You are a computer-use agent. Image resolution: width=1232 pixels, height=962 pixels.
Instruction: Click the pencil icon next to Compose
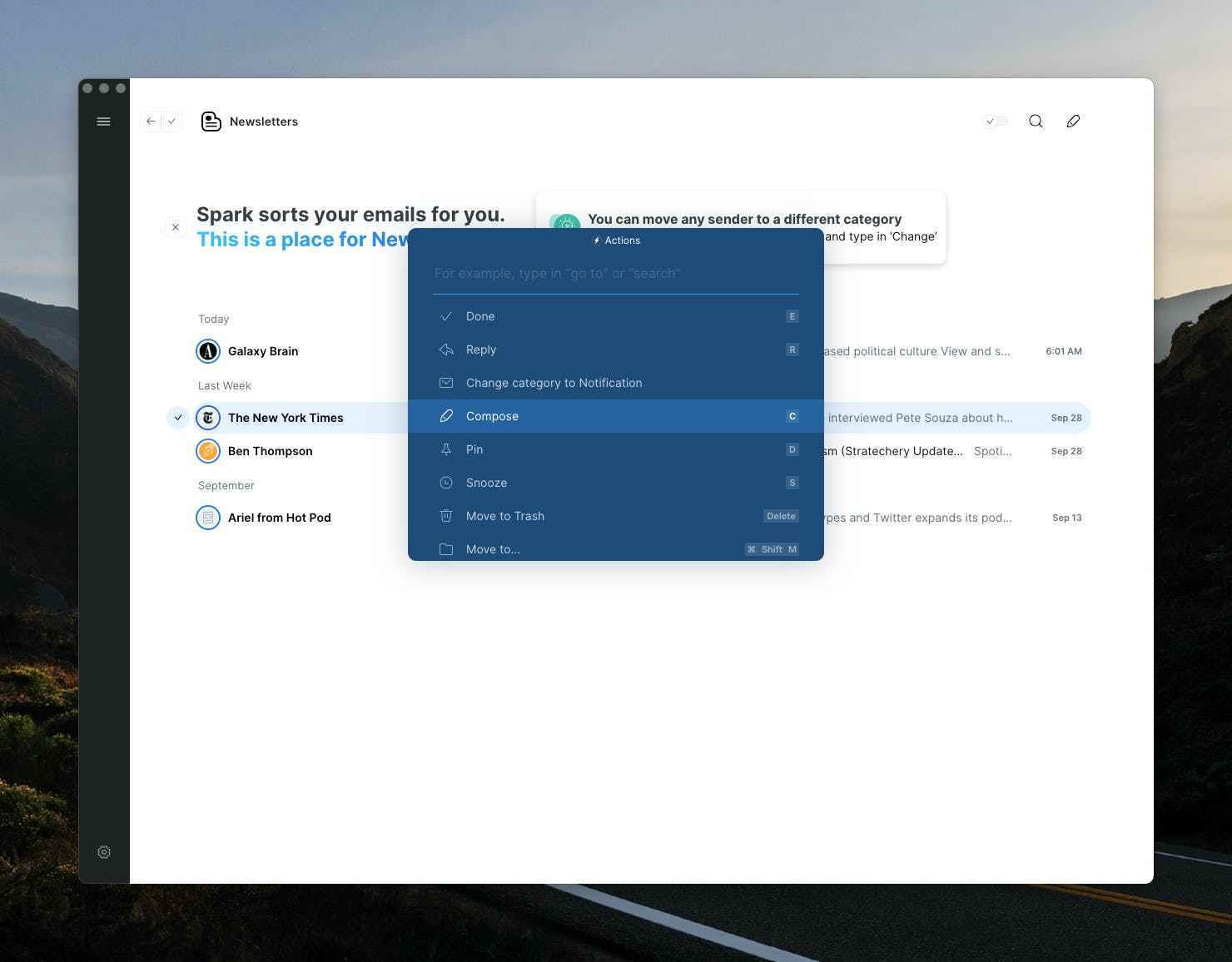[446, 416]
